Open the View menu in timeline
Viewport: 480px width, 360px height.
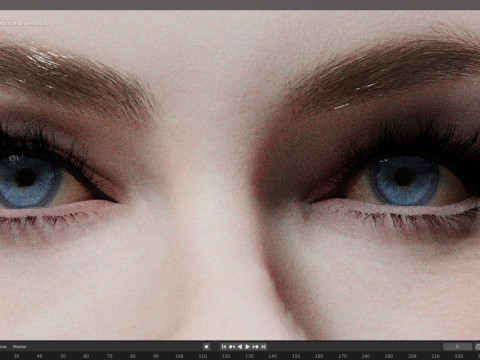3,347
